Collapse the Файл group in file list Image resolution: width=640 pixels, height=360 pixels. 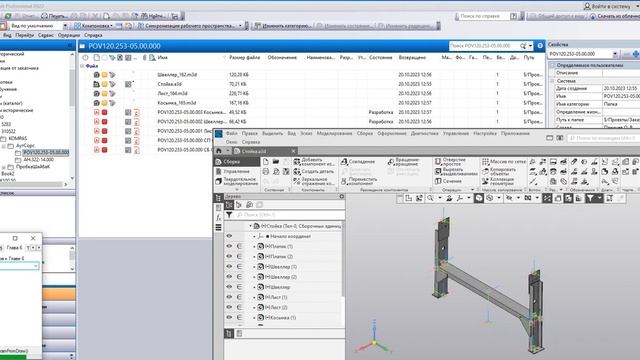[82, 66]
